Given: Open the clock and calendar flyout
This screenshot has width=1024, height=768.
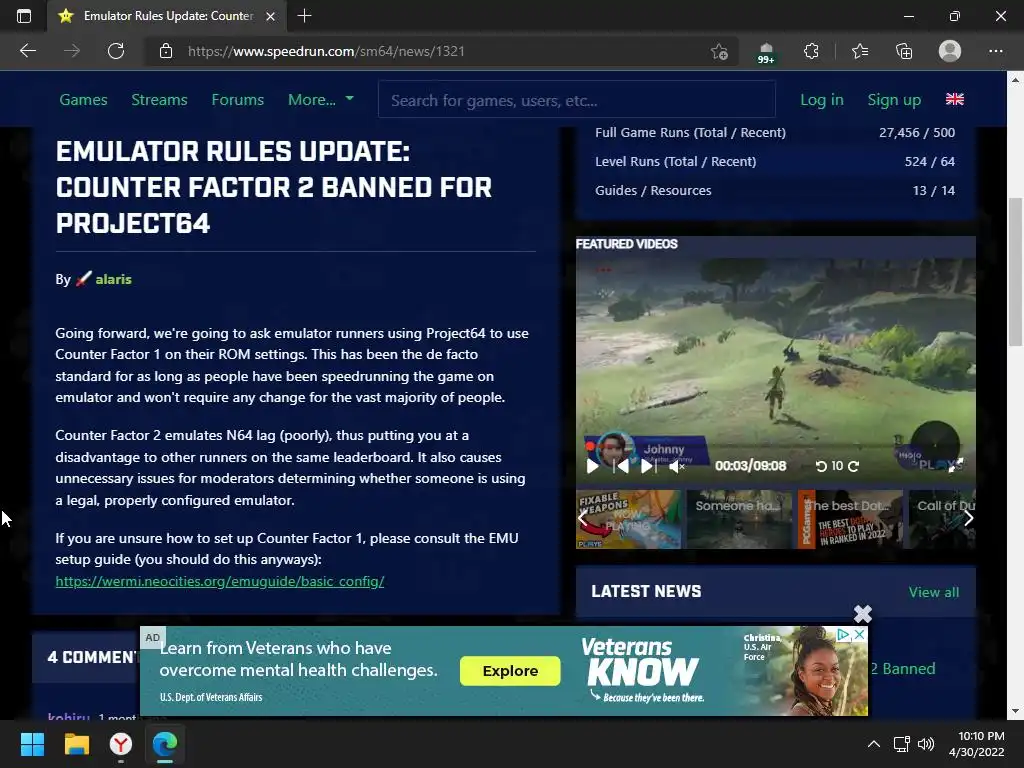Looking at the screenshot, I should 977,744.
